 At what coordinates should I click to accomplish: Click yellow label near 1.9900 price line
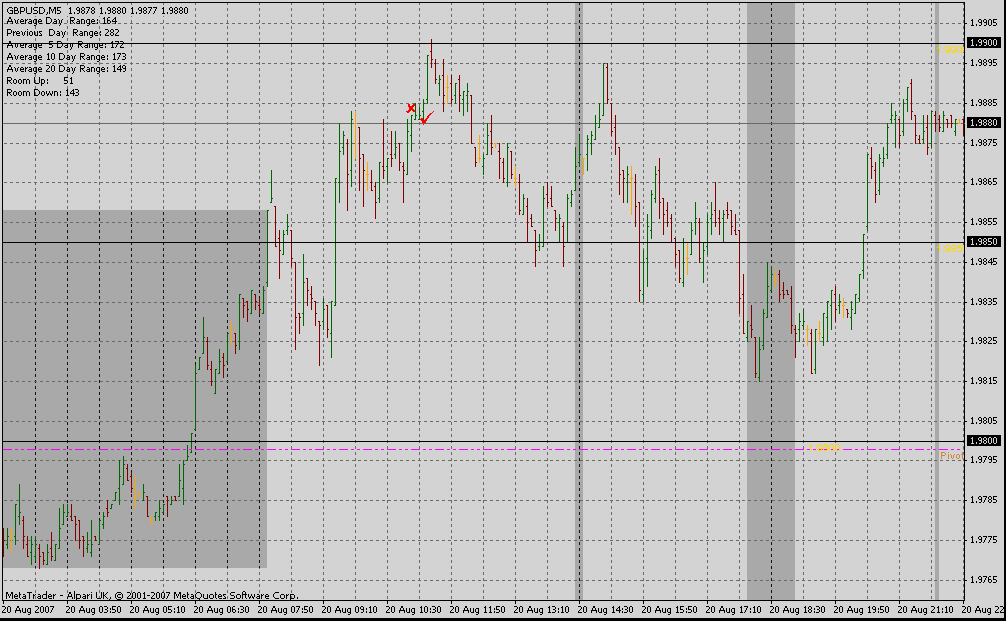click(x=953, y=49)
